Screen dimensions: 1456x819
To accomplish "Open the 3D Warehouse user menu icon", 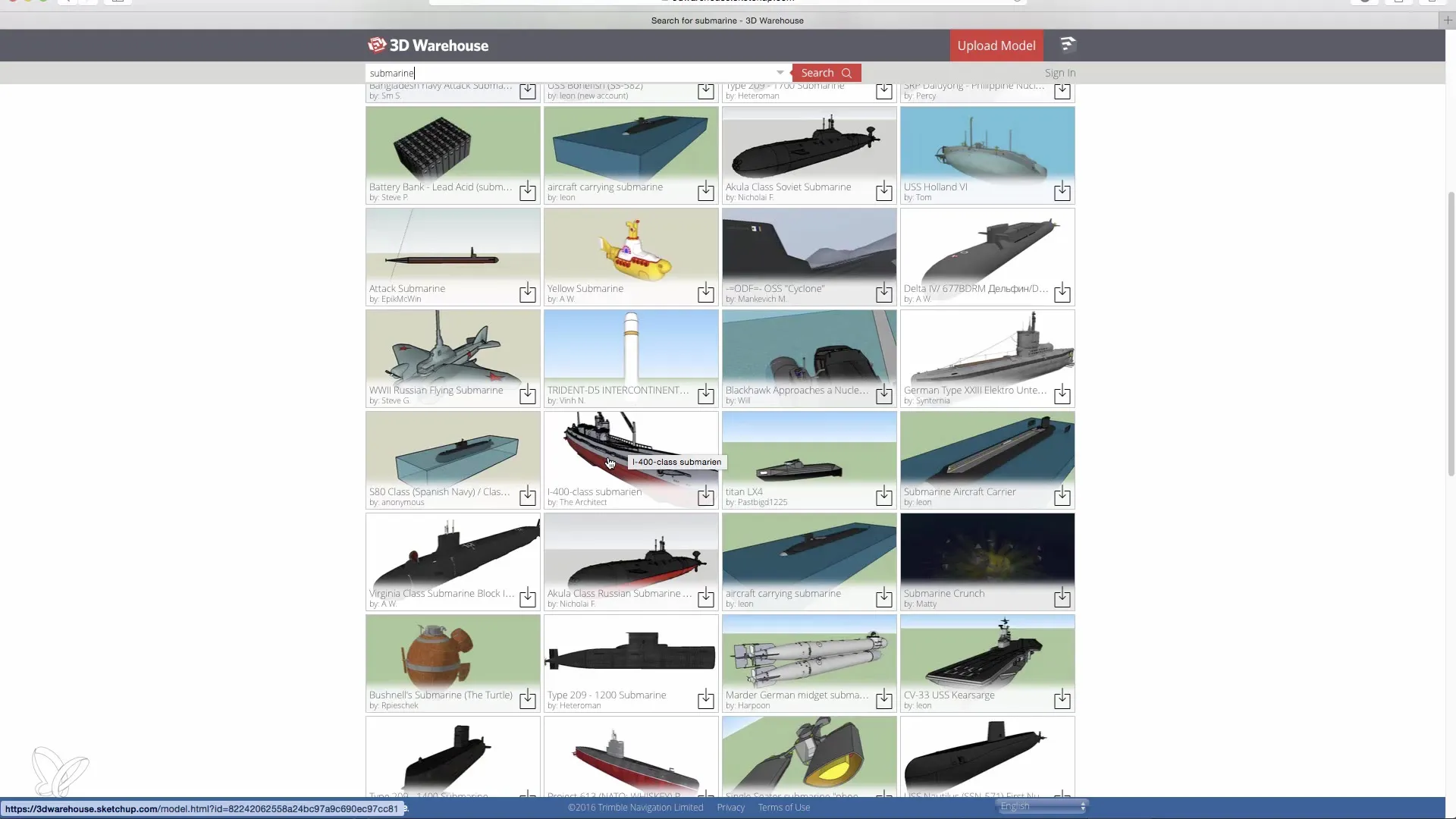I will (x=1067, y=45).
